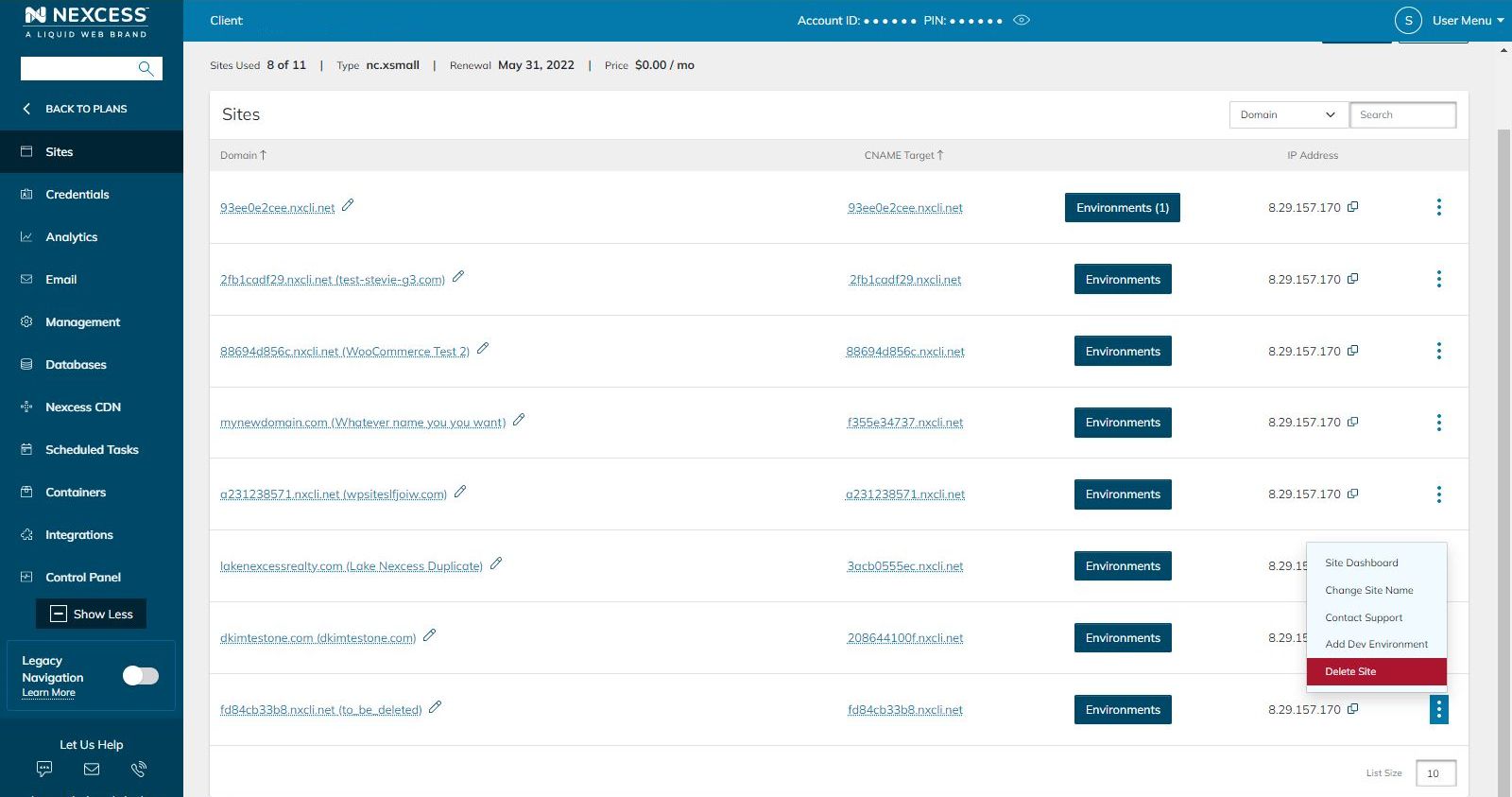Go back with Back to Plans
Image resolution: width=1512 pixels, height=797 pixels.
pyautogui.click(x=76, y=109)
